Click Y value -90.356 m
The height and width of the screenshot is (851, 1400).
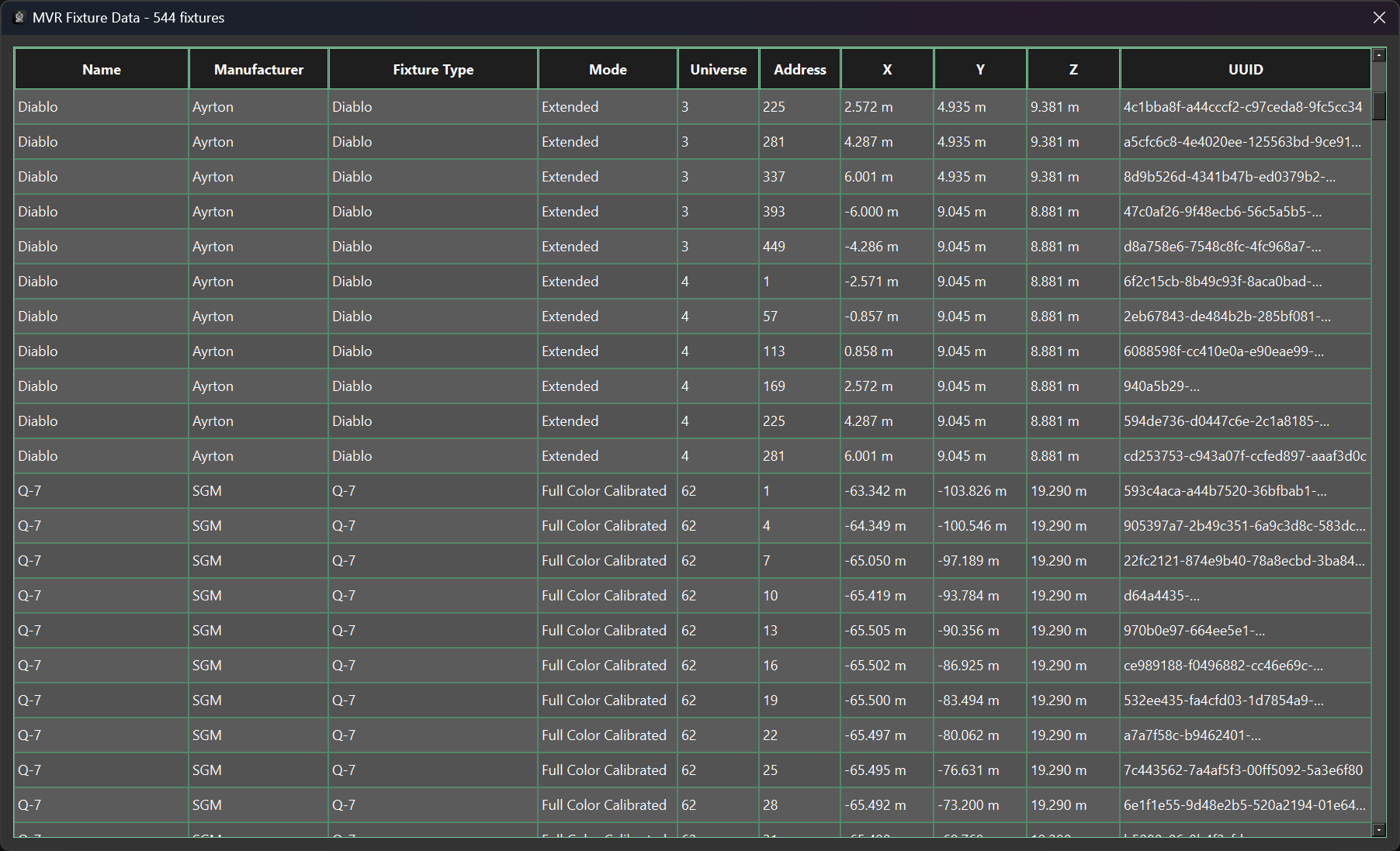click(980, 631)
